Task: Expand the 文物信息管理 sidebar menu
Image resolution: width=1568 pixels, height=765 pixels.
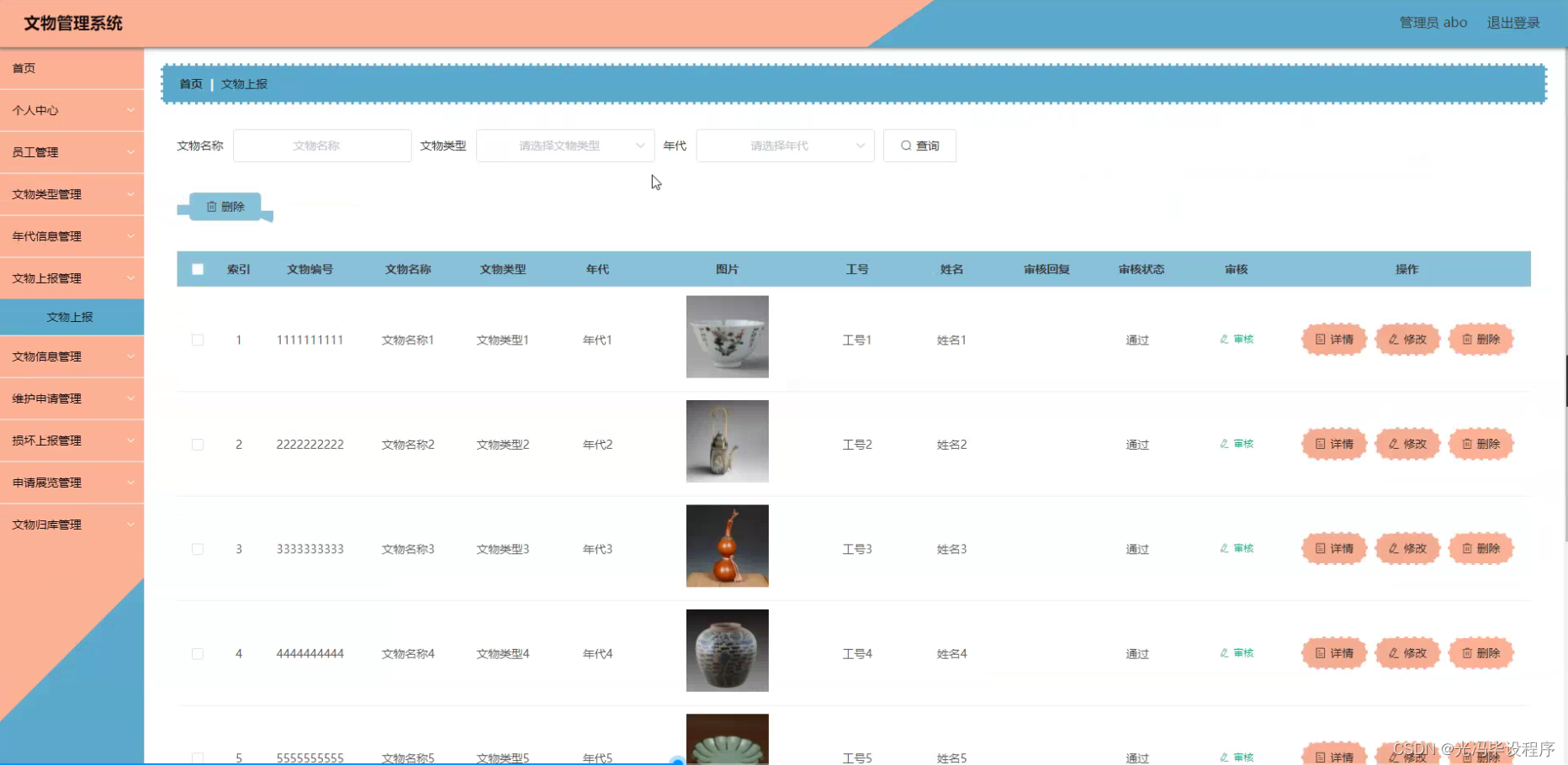Action: tap(72, 356)
